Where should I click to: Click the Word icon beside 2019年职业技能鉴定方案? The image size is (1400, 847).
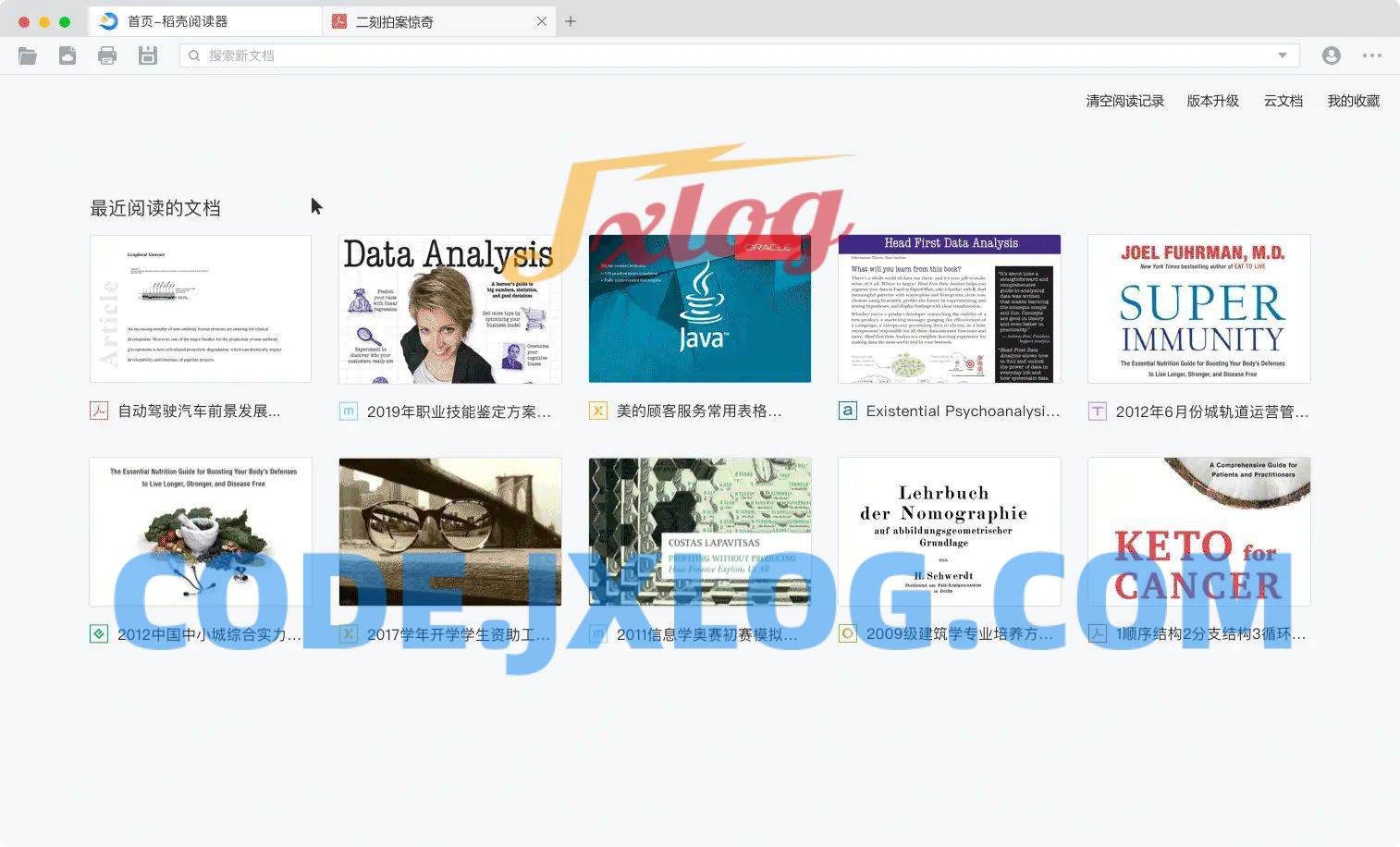pyautogui.click(x=349, y=411)
